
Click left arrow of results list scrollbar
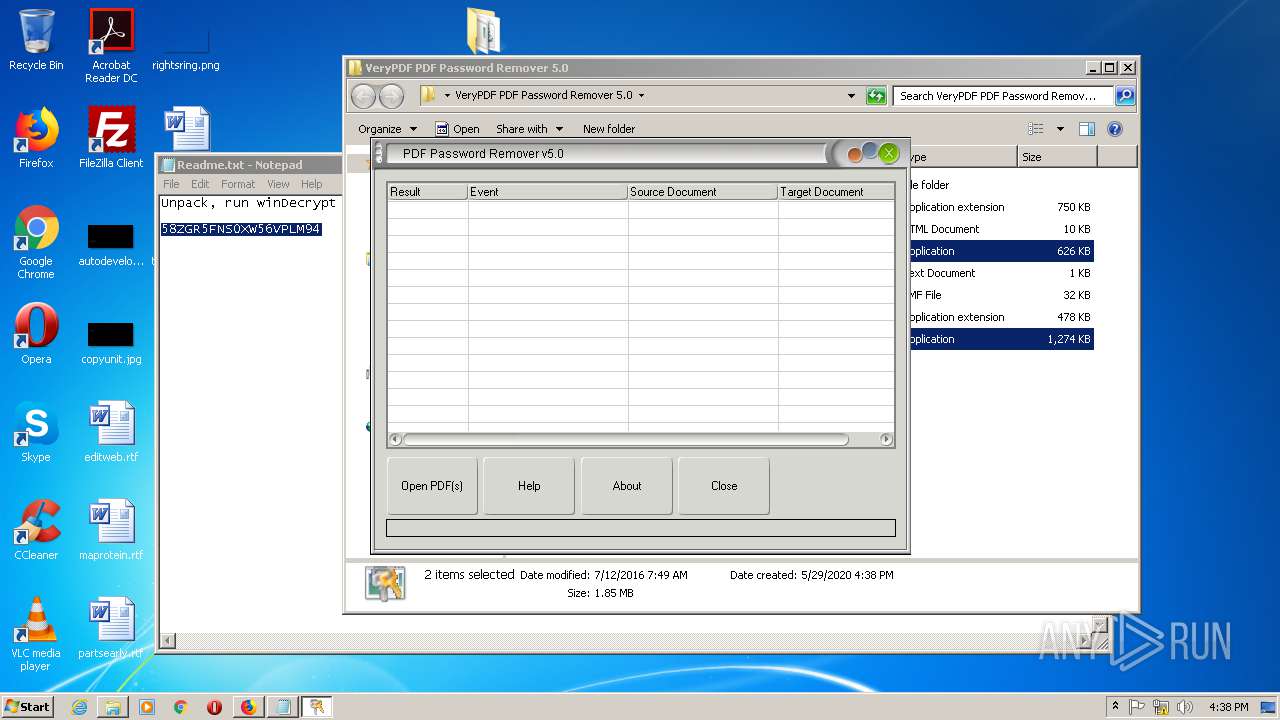(x=395, y=439)
